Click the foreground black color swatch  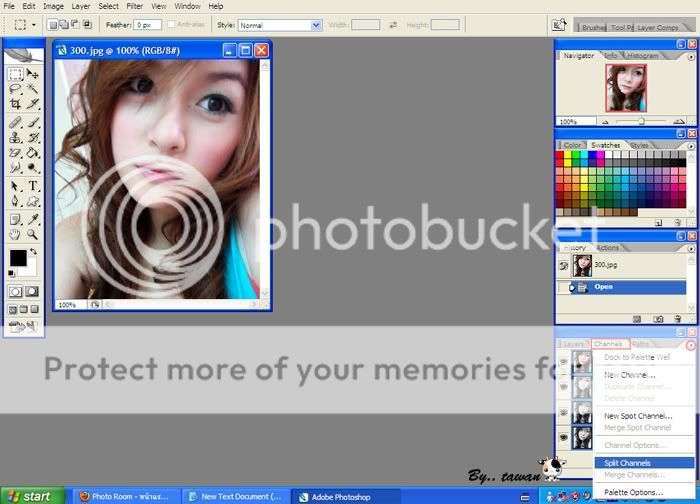tap(18, 258)
